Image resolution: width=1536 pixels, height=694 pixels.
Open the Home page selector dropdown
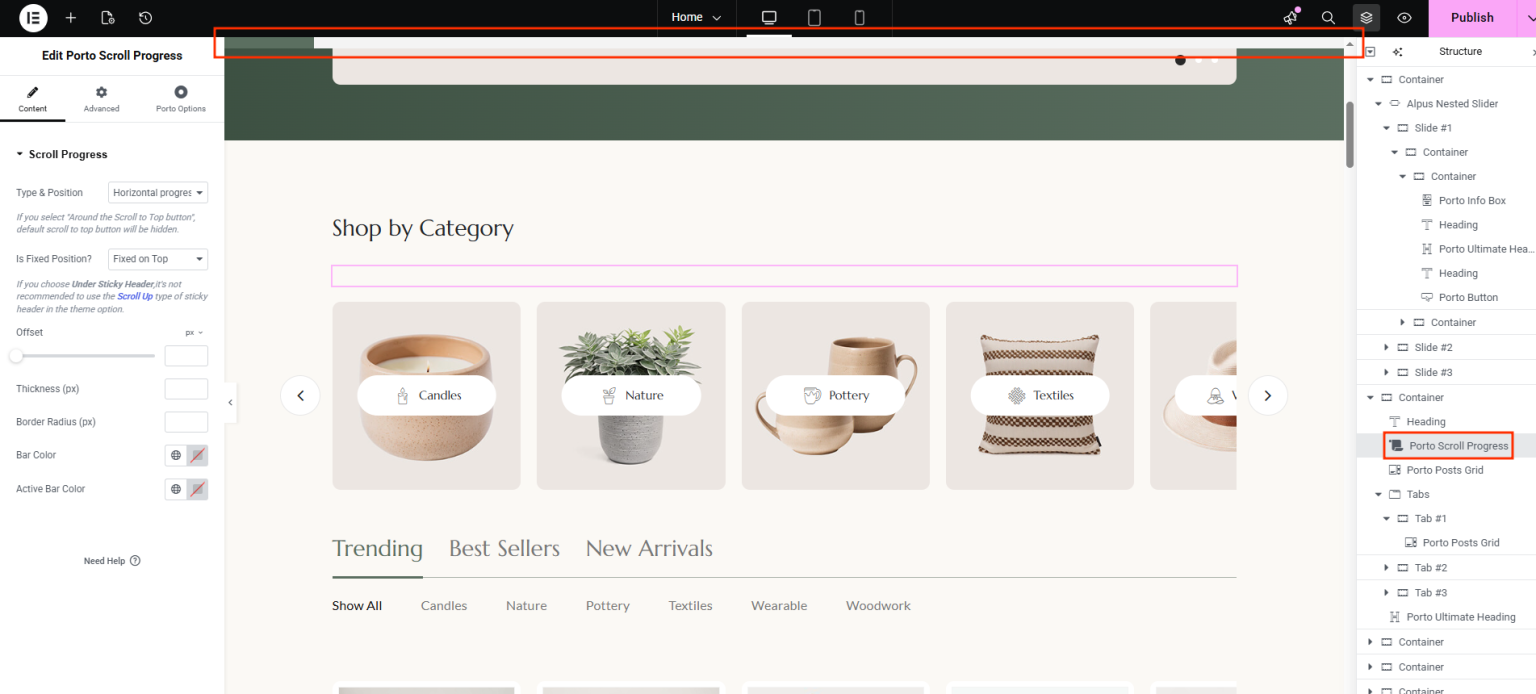pyautogui.click(x=696, y=18)
